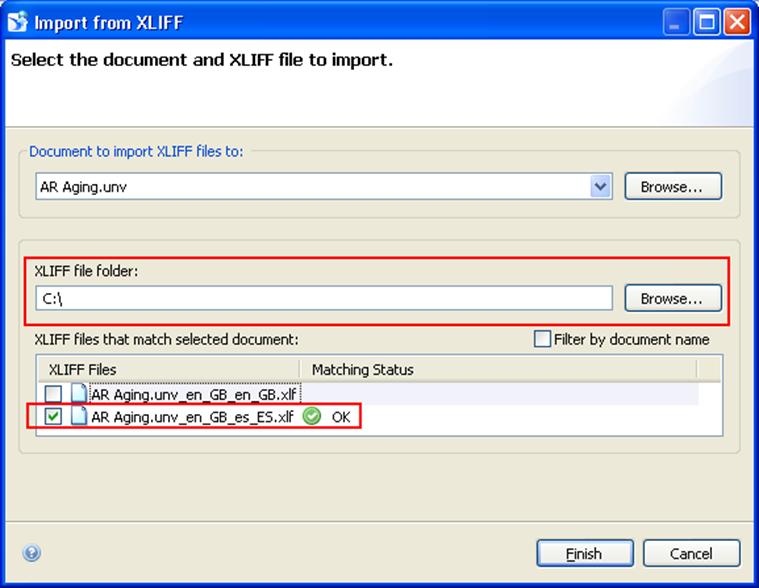This screenshot has height=588, width=759.
Task: Click the file icon for AR Aging.unv_en_GB_es_ES.xlf
Action: point(79,417)
